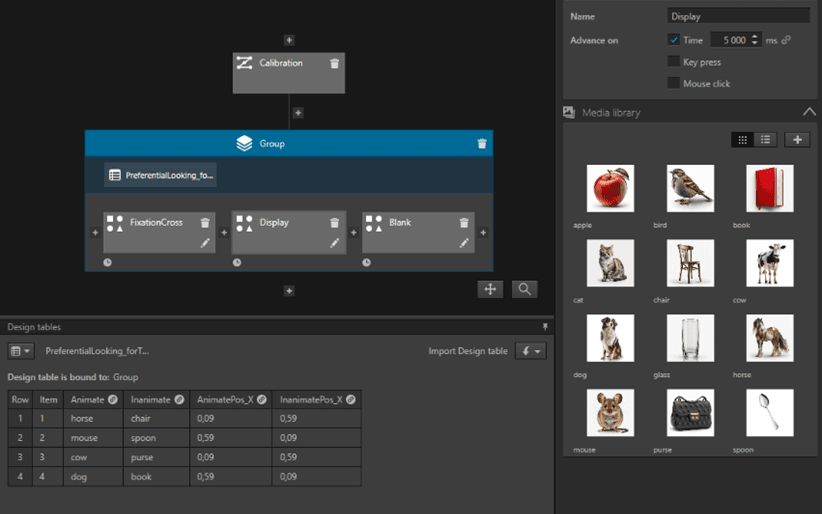Select the PreferentialLooking design table chip in Group
Viewport: 822px width, 514px height.
pyautogui.click(x=160, y=175)
